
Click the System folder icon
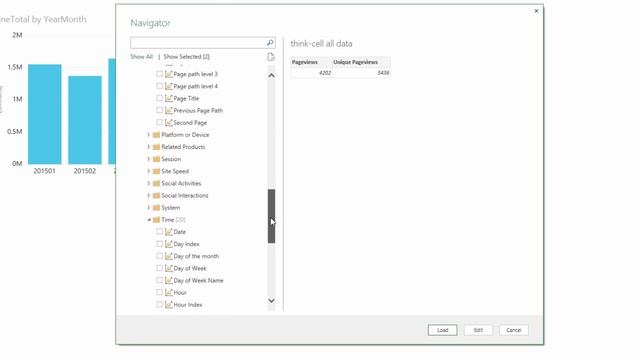pos(156,207)
